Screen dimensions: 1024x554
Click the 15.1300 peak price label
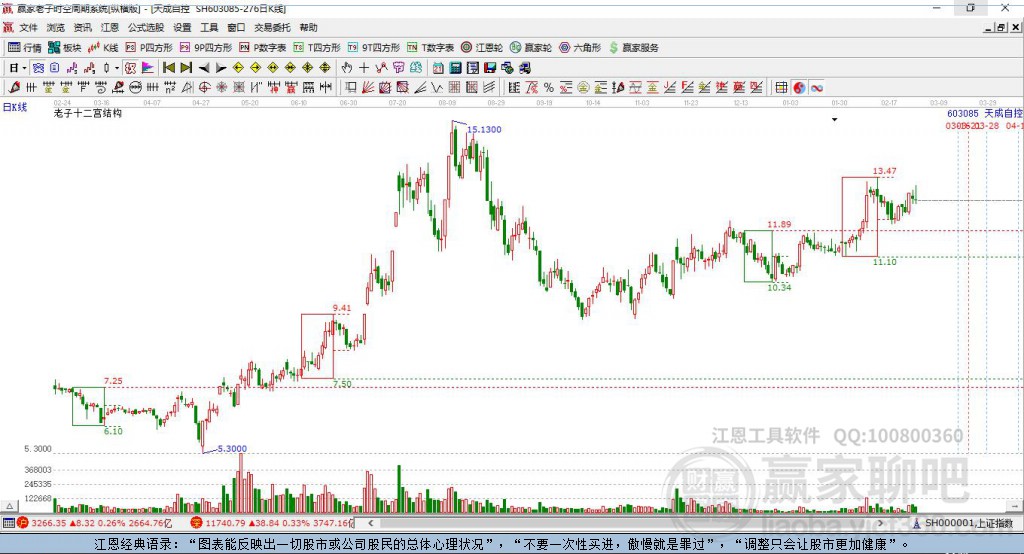point(484,129)
